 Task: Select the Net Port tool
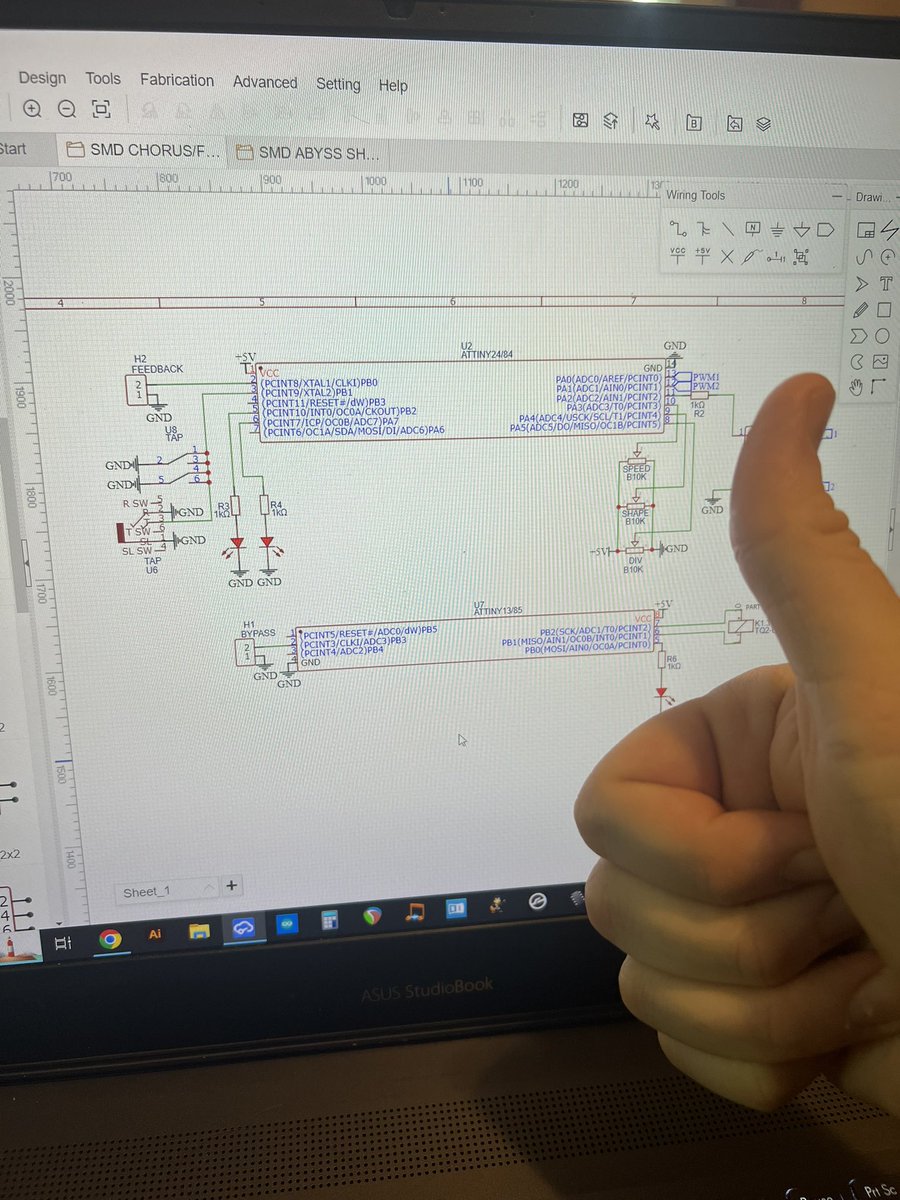pyautogui.click(x=825, y=230)
